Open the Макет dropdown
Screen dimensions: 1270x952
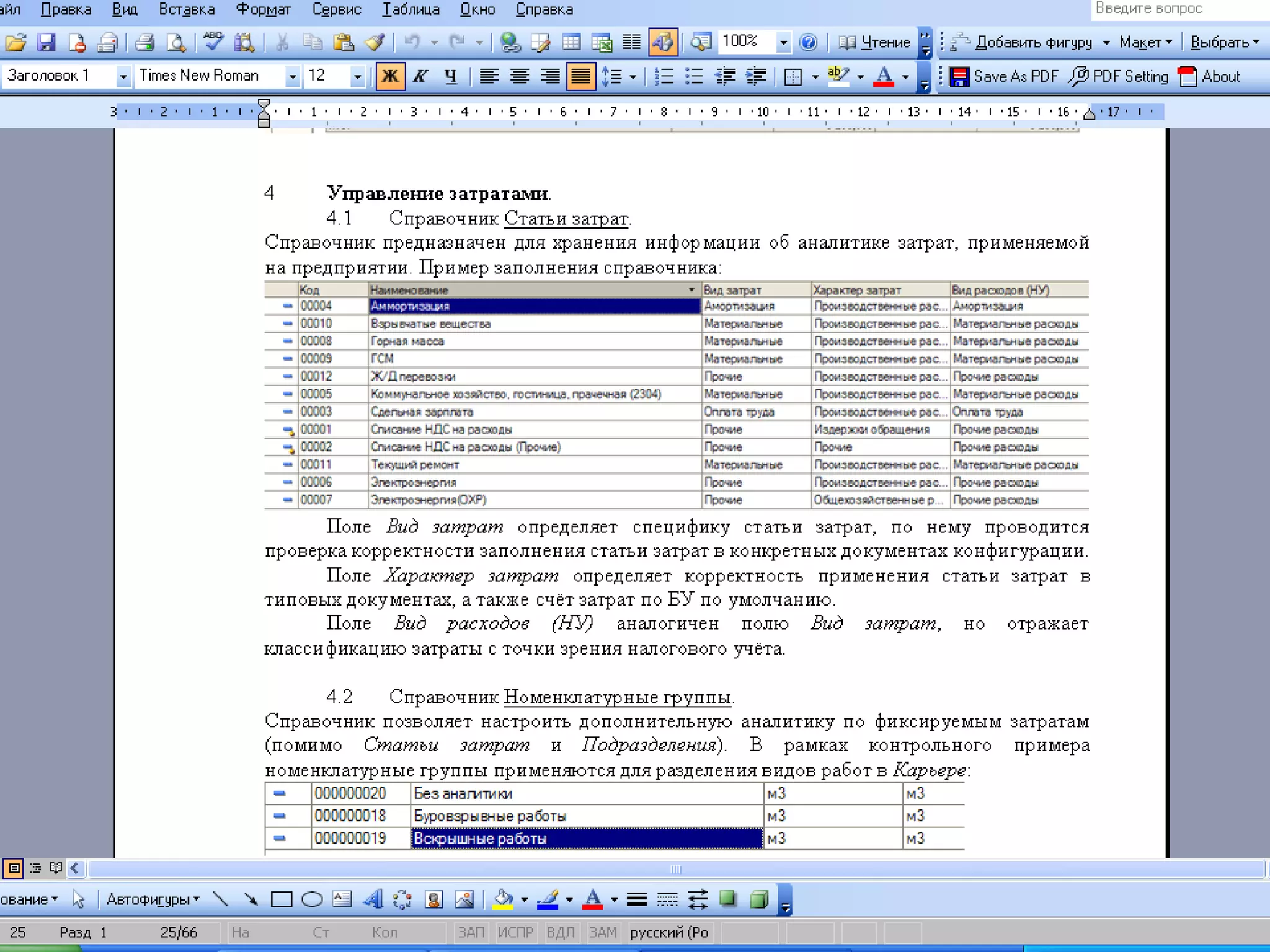[1145, 42]
